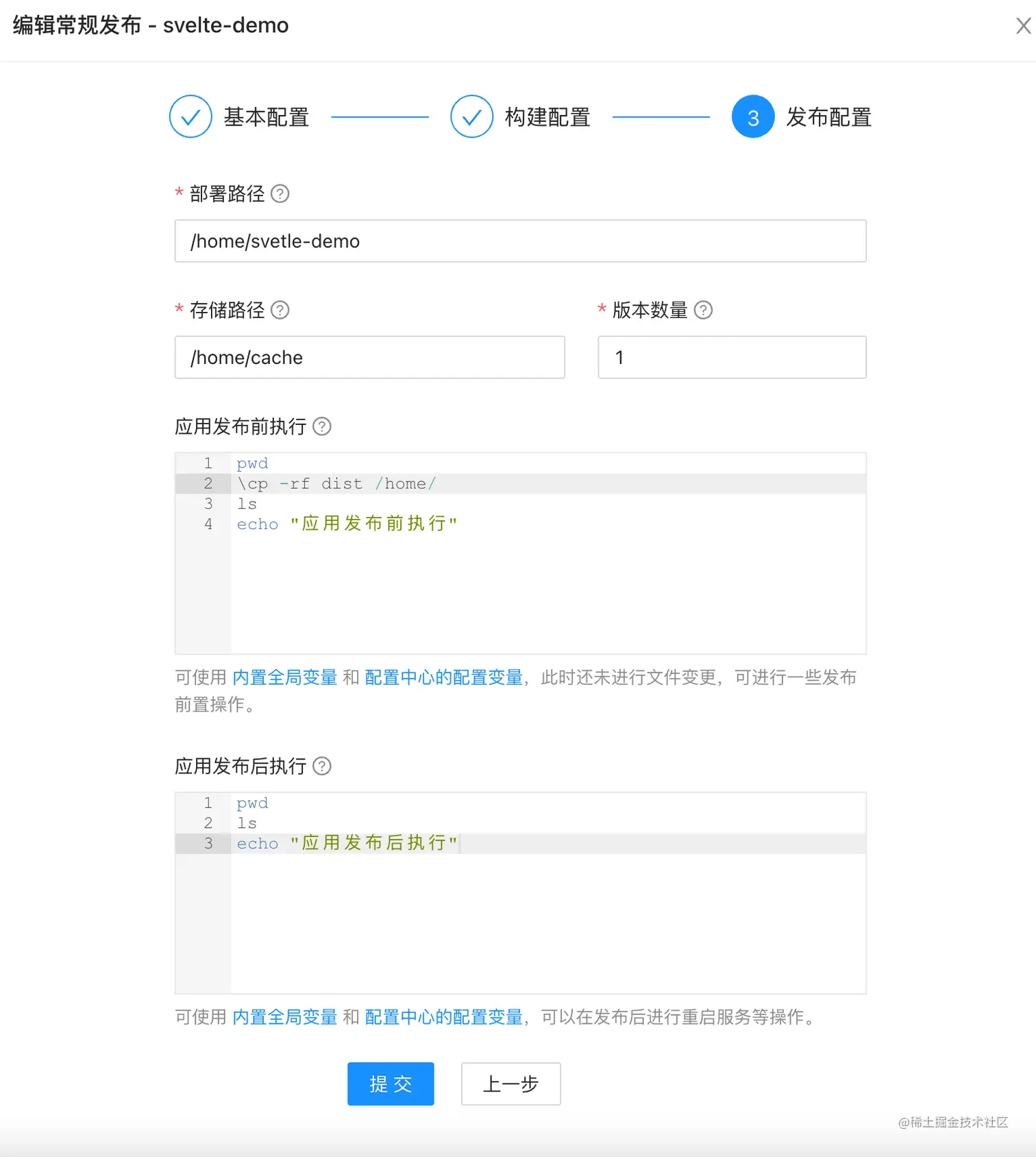Switch to 构建配置 step label
1036x1157 pixels.
tap(547, 117)
